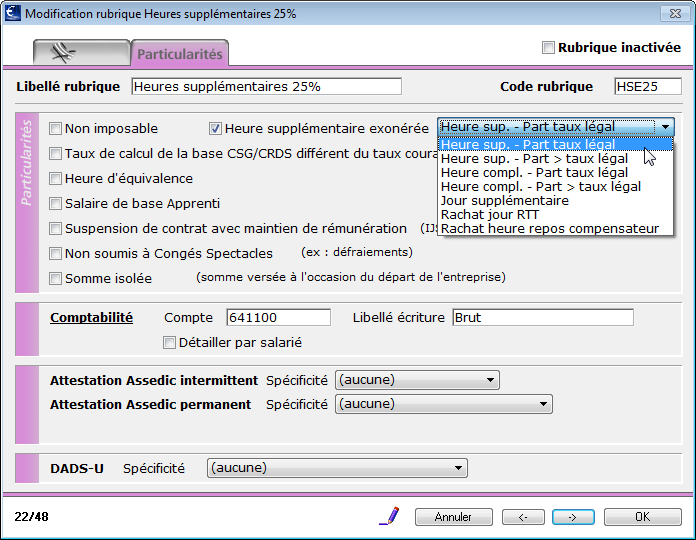
Task: Check the Non imposable option
Action: click(55, 129)
